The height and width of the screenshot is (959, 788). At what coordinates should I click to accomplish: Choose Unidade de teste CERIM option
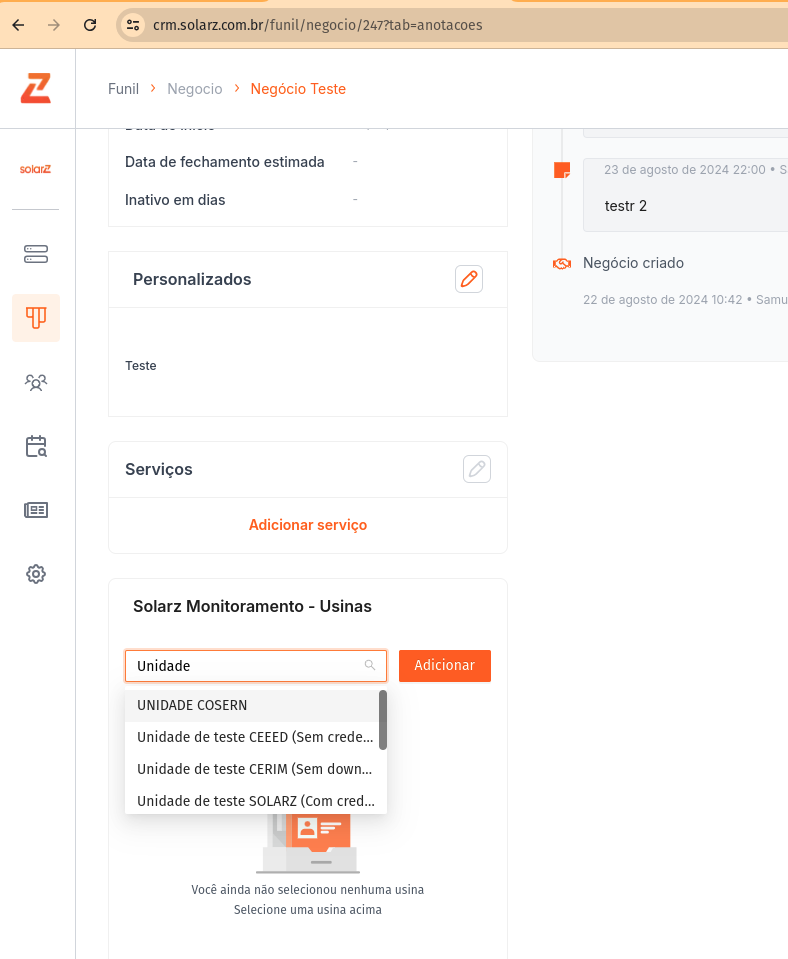[254, 769]
